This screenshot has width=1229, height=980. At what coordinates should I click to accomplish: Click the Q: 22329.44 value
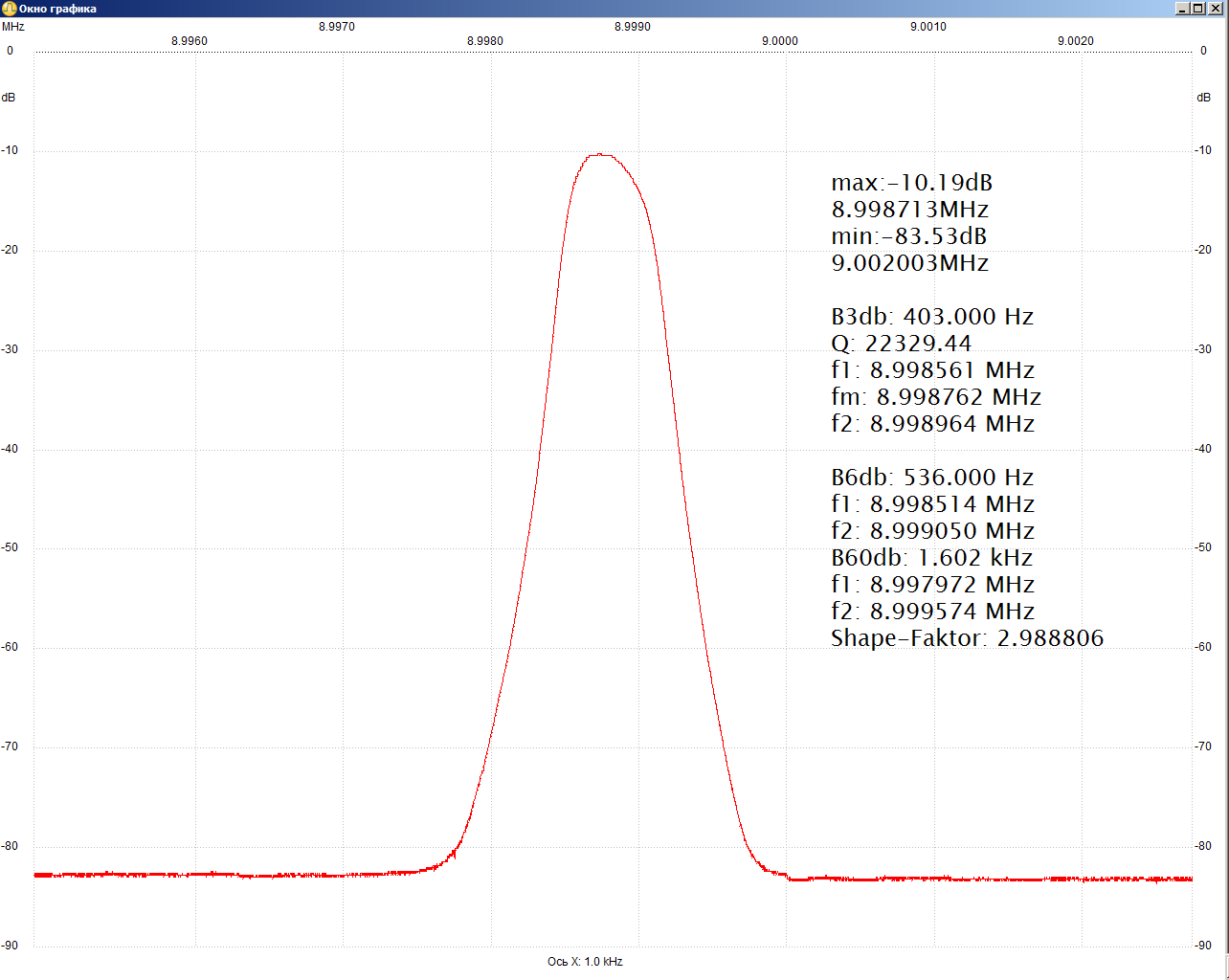(x=901, y=344)
